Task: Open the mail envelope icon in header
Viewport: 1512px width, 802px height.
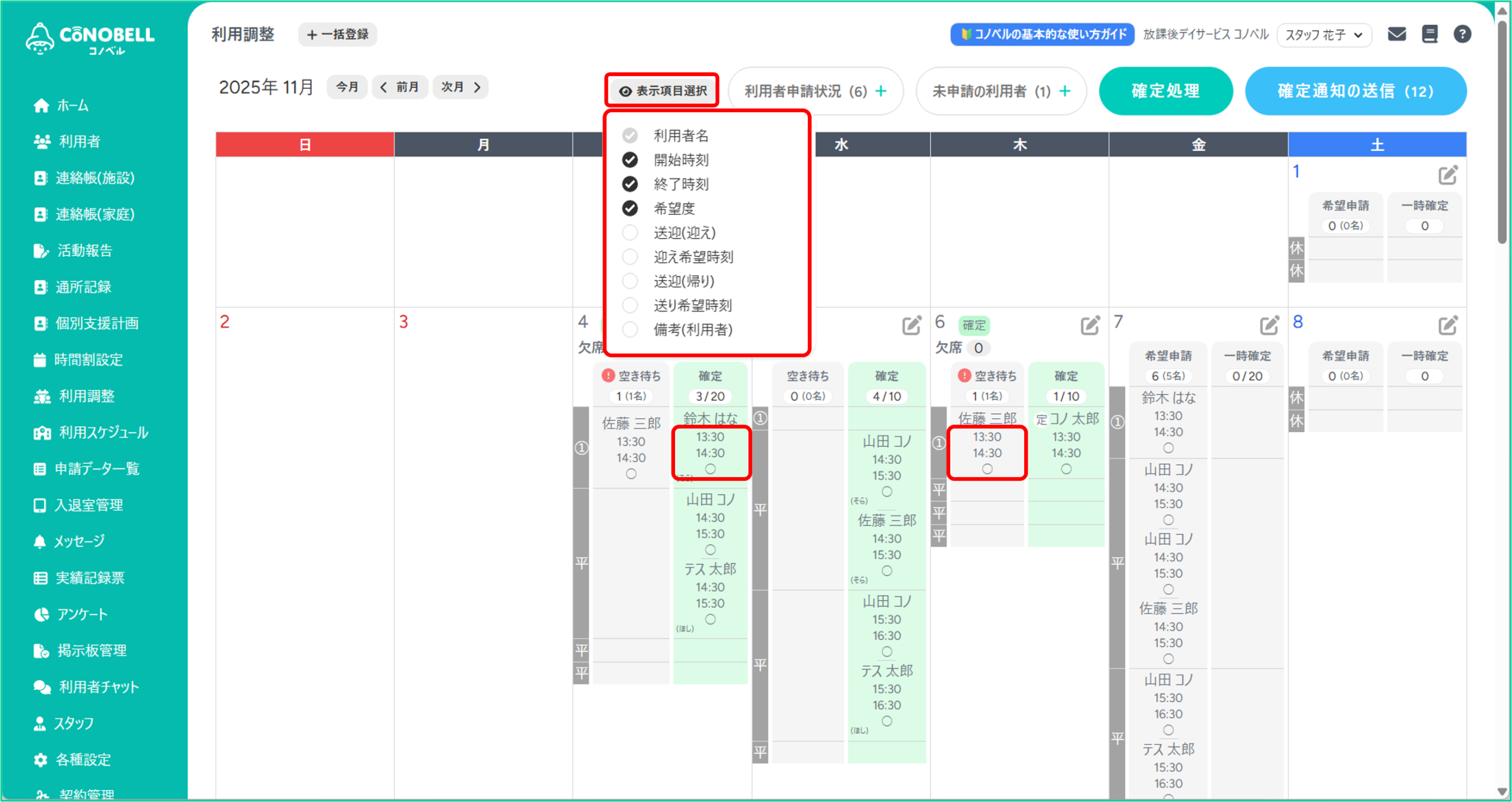Action: 1396,34
